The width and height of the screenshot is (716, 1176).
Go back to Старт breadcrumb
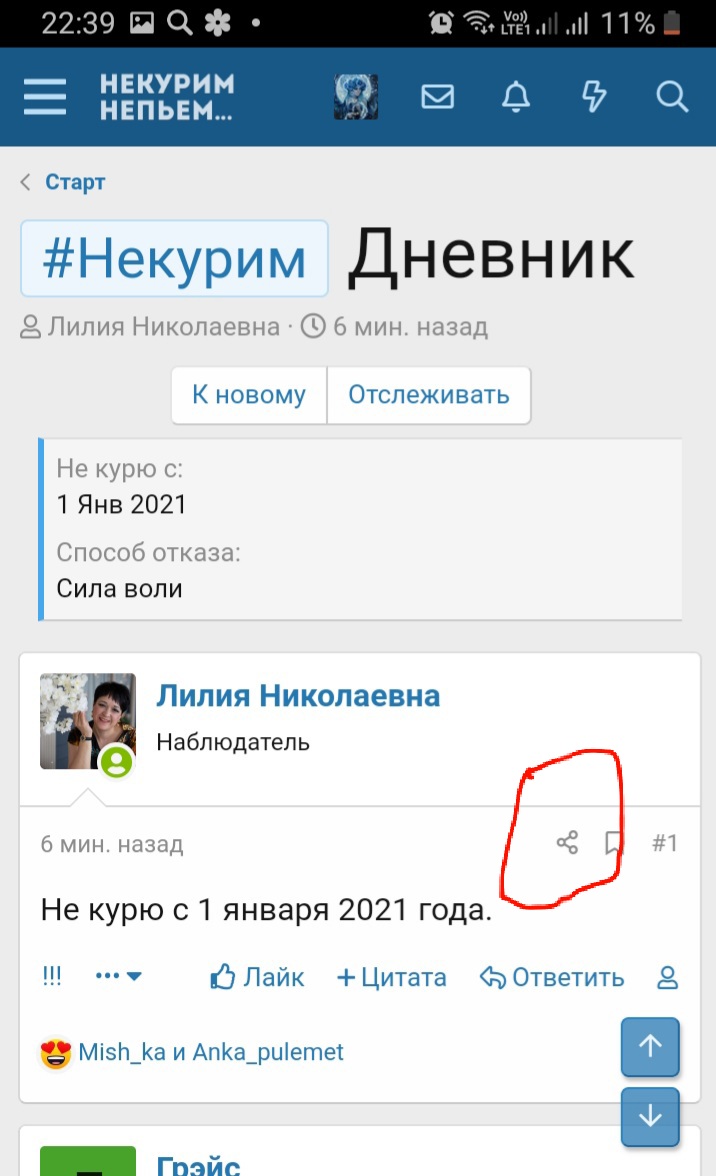tap(75, 182)
